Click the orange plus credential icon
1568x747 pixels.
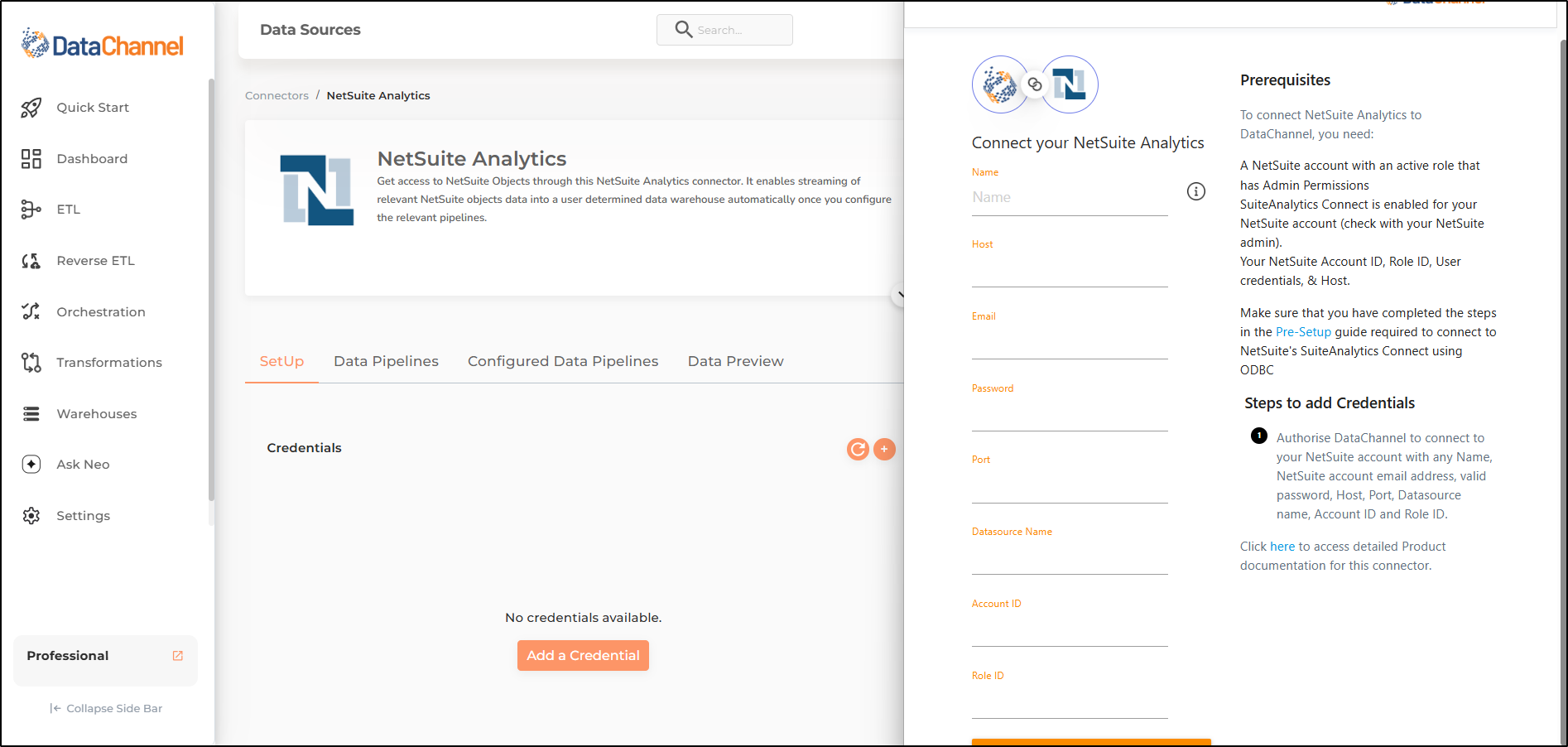884,449
